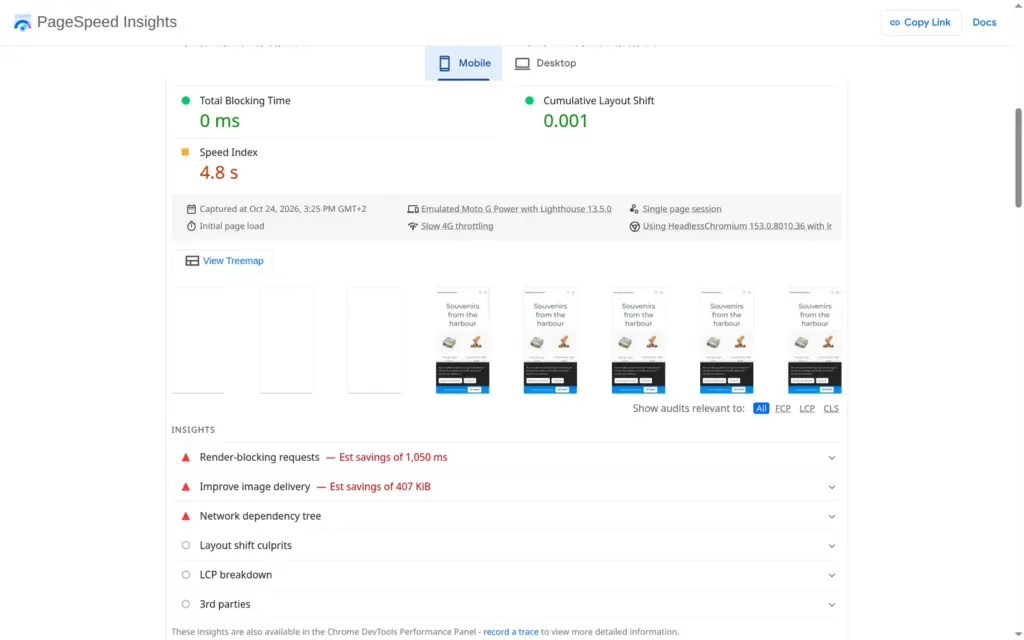Click Est savings of 407 KiB text

[380, 487]
